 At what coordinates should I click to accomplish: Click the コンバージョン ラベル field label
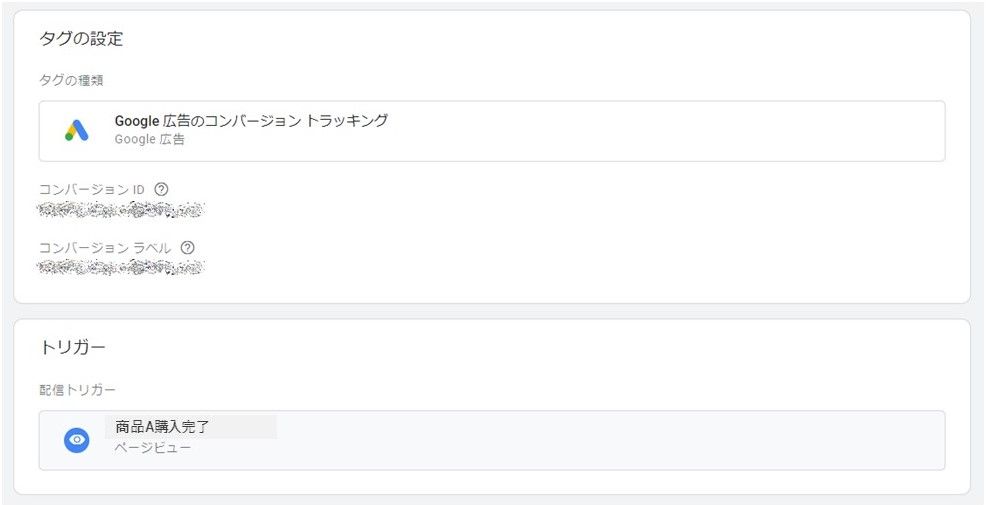click(105, 248)
